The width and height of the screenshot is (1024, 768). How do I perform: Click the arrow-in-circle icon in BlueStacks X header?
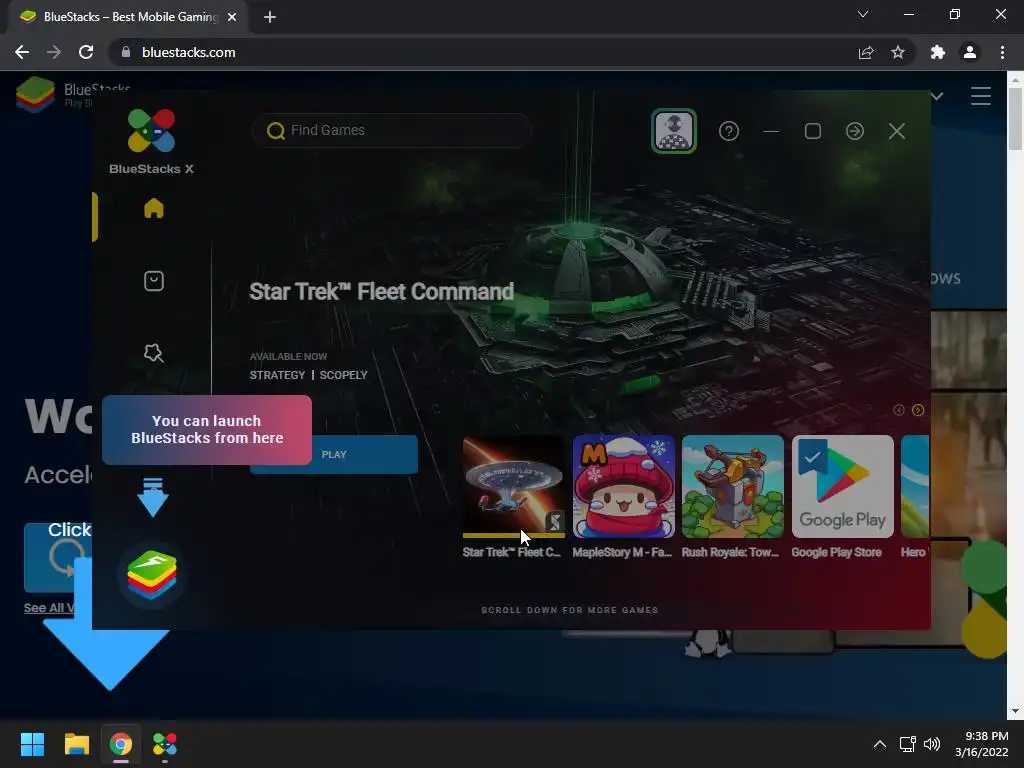pyautogui.click(x=854, y=131)
